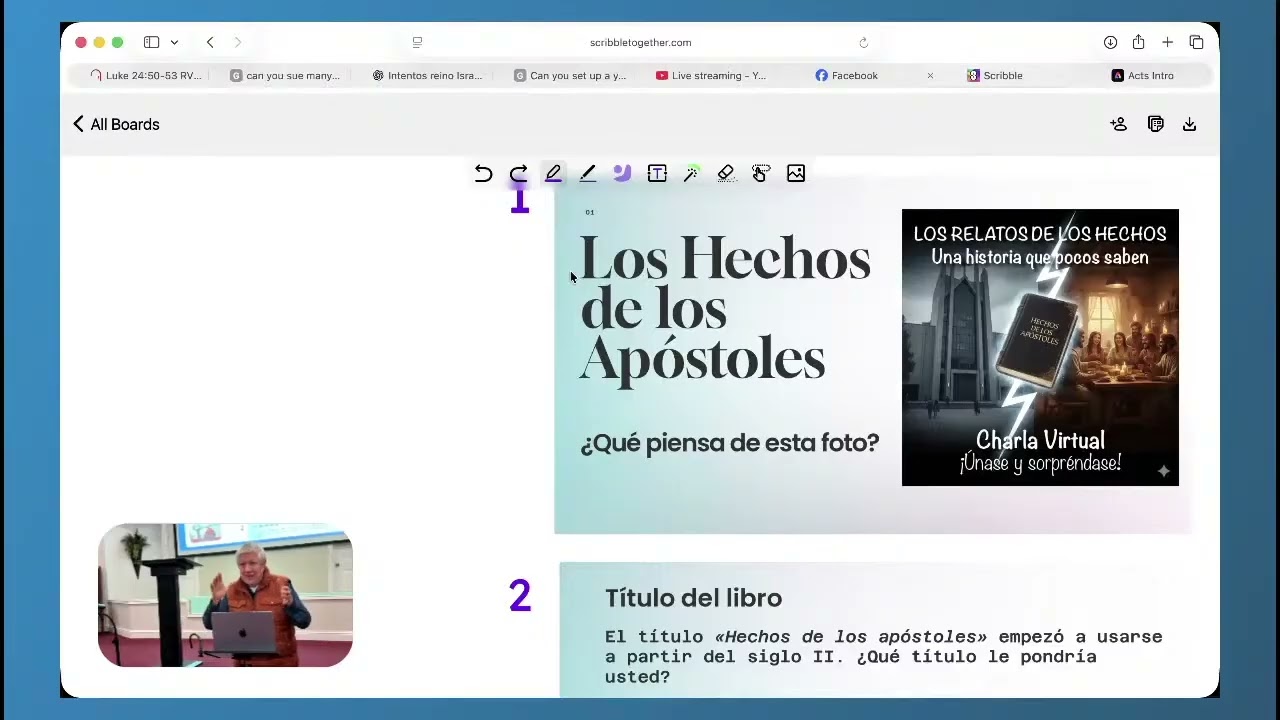
Task: Switch to the Scribble tab
Action: point(995,75)
